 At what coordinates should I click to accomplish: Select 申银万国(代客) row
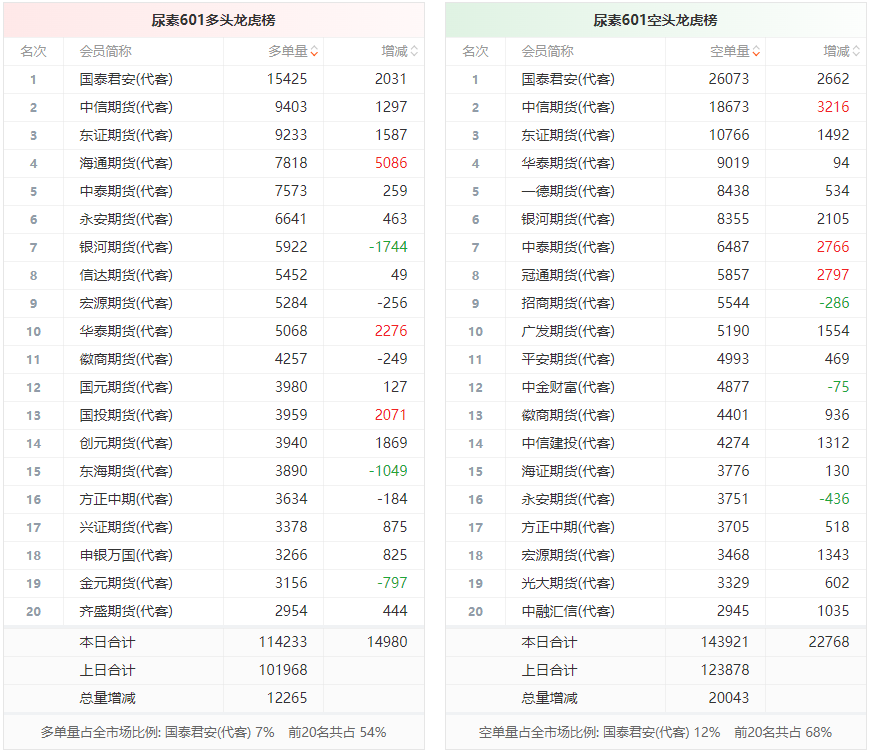click(214, 555)
